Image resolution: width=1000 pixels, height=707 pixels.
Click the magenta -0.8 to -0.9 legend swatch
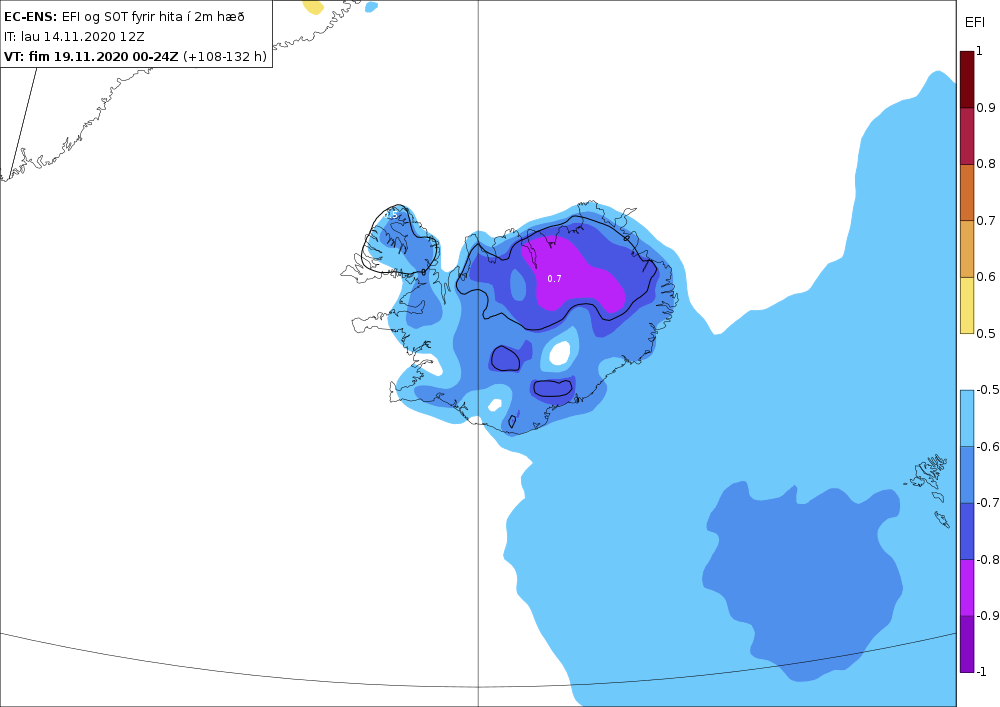click(x=967, y=587)
